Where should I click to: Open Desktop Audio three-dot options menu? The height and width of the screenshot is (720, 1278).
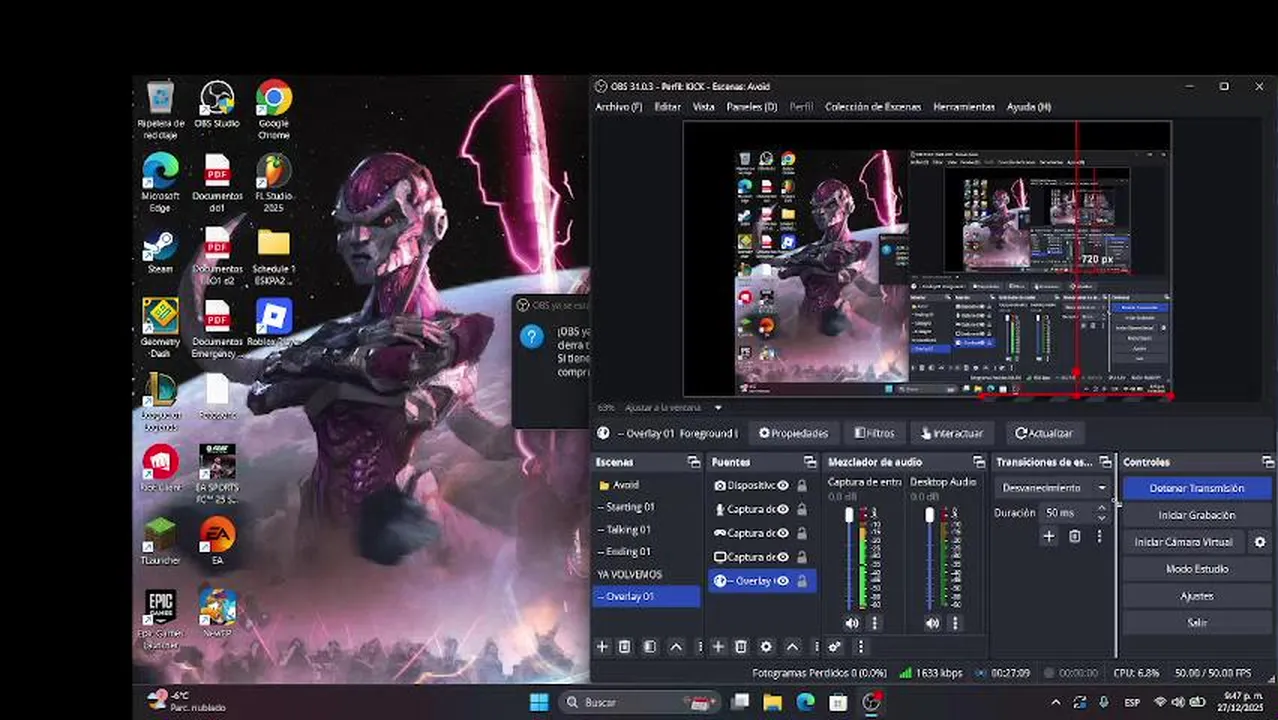955,623
